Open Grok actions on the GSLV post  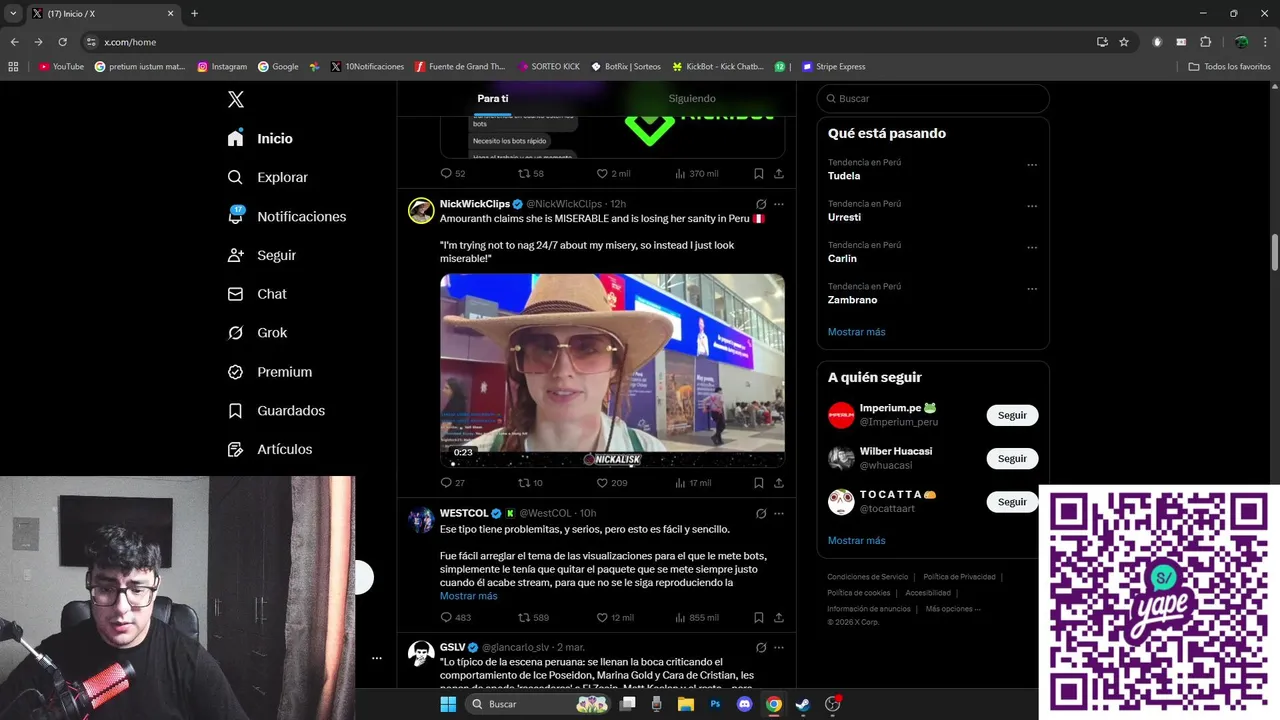point(761,647)
